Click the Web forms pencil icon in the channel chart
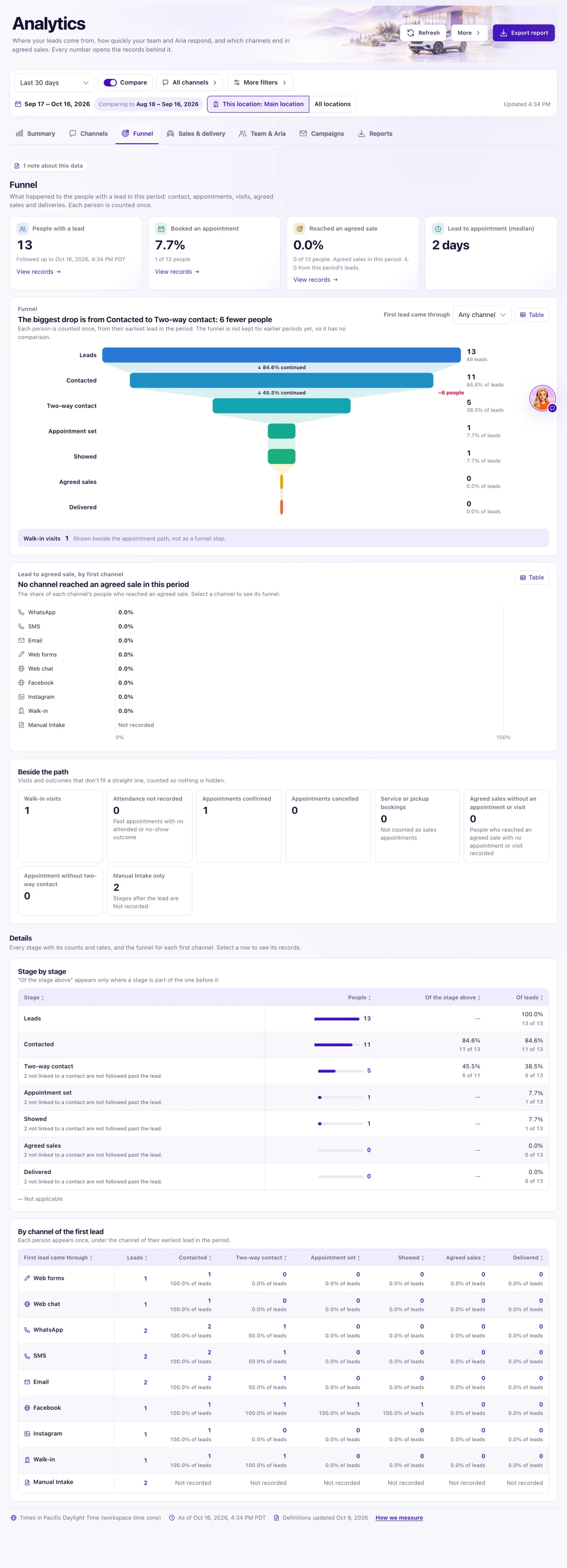This screenshot has width=567, height=1568. click(21, 654)
